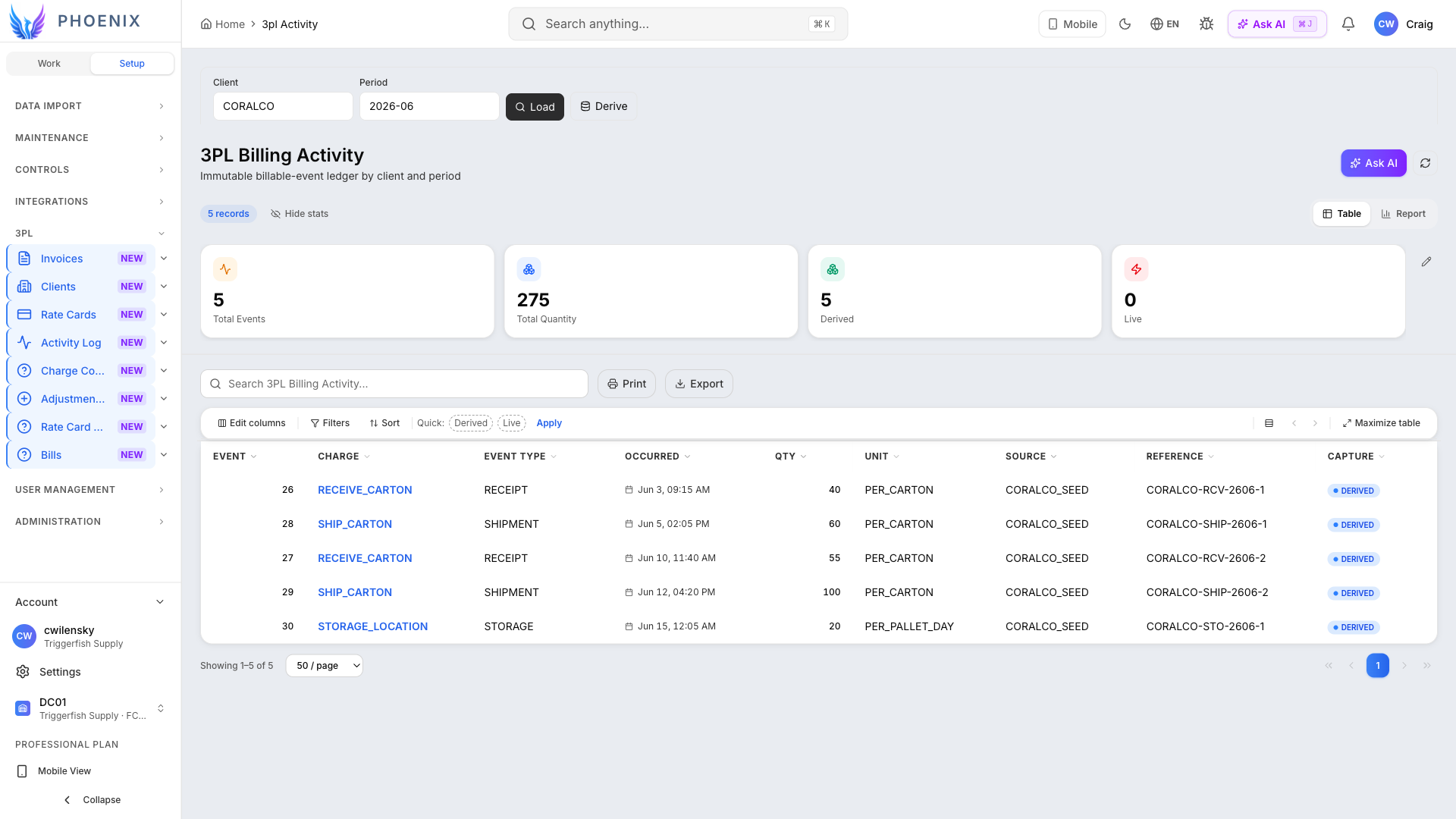Expand the Data Import section

(90, 106)
